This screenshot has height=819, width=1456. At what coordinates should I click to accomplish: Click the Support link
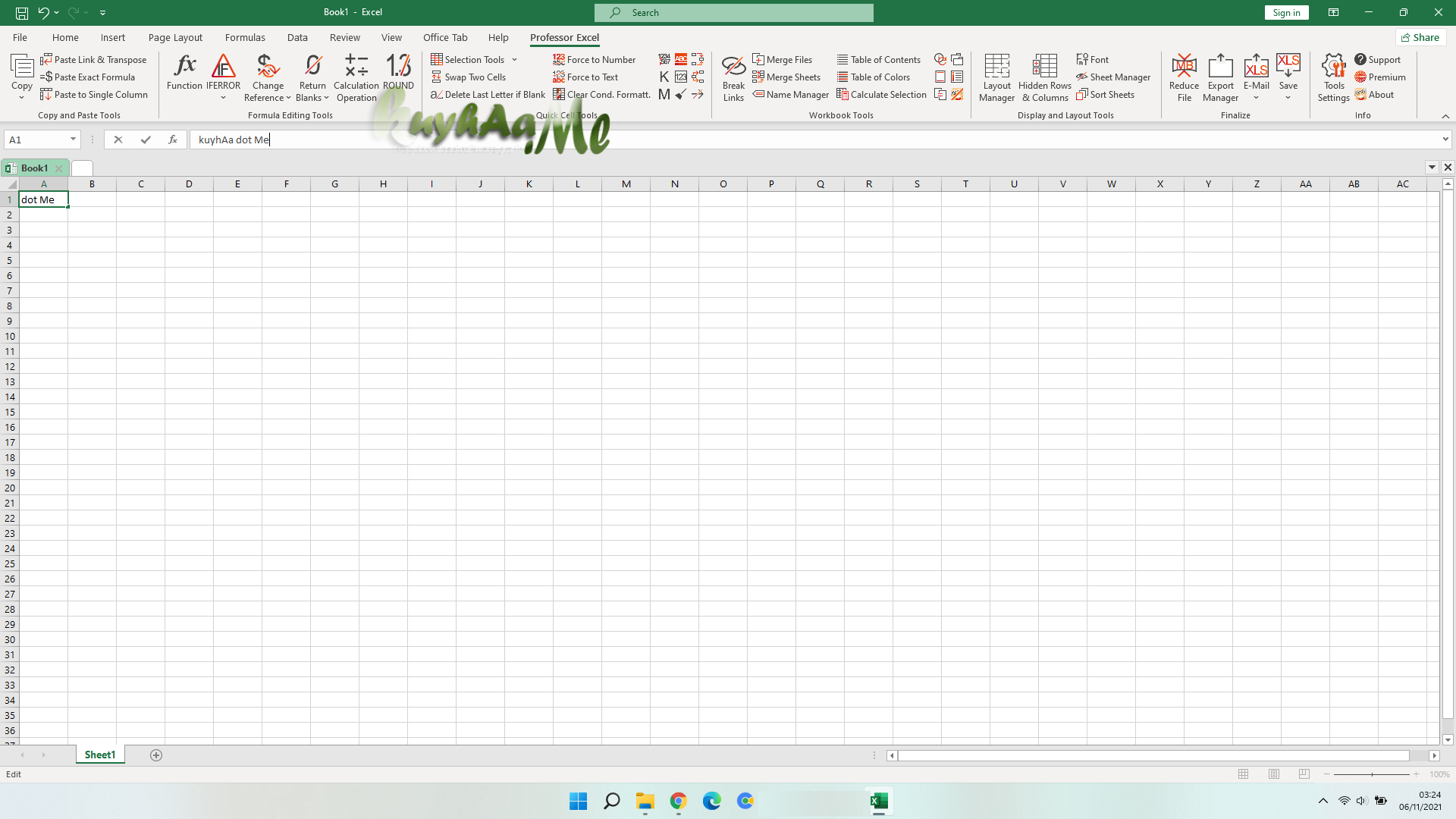[1378, 60]
